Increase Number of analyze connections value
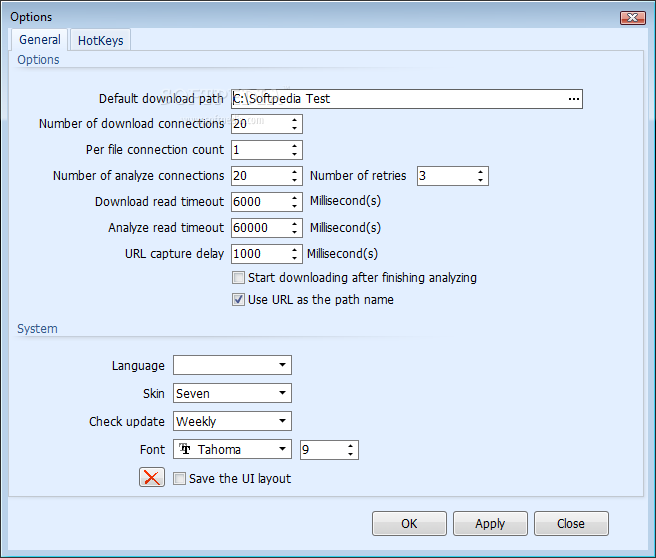This screenshot has height=558, width=656. coord(295,171)
